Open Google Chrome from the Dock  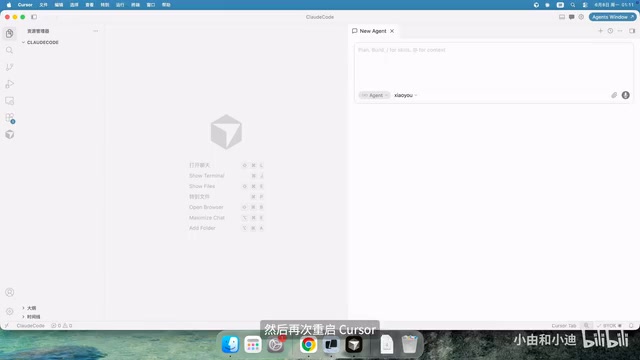(309, 344)
